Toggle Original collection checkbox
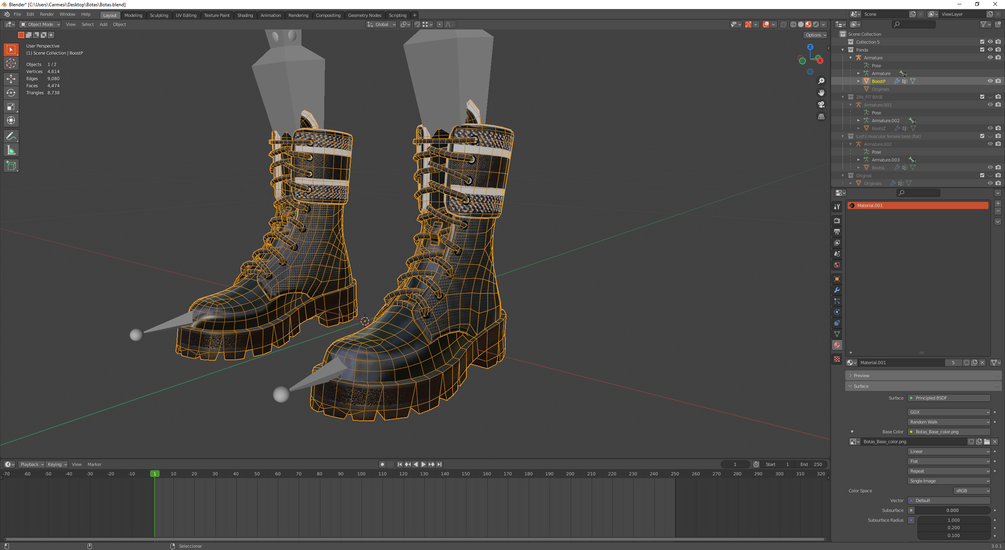This screenshot has height=550, width=1005. tap(982, 175)
